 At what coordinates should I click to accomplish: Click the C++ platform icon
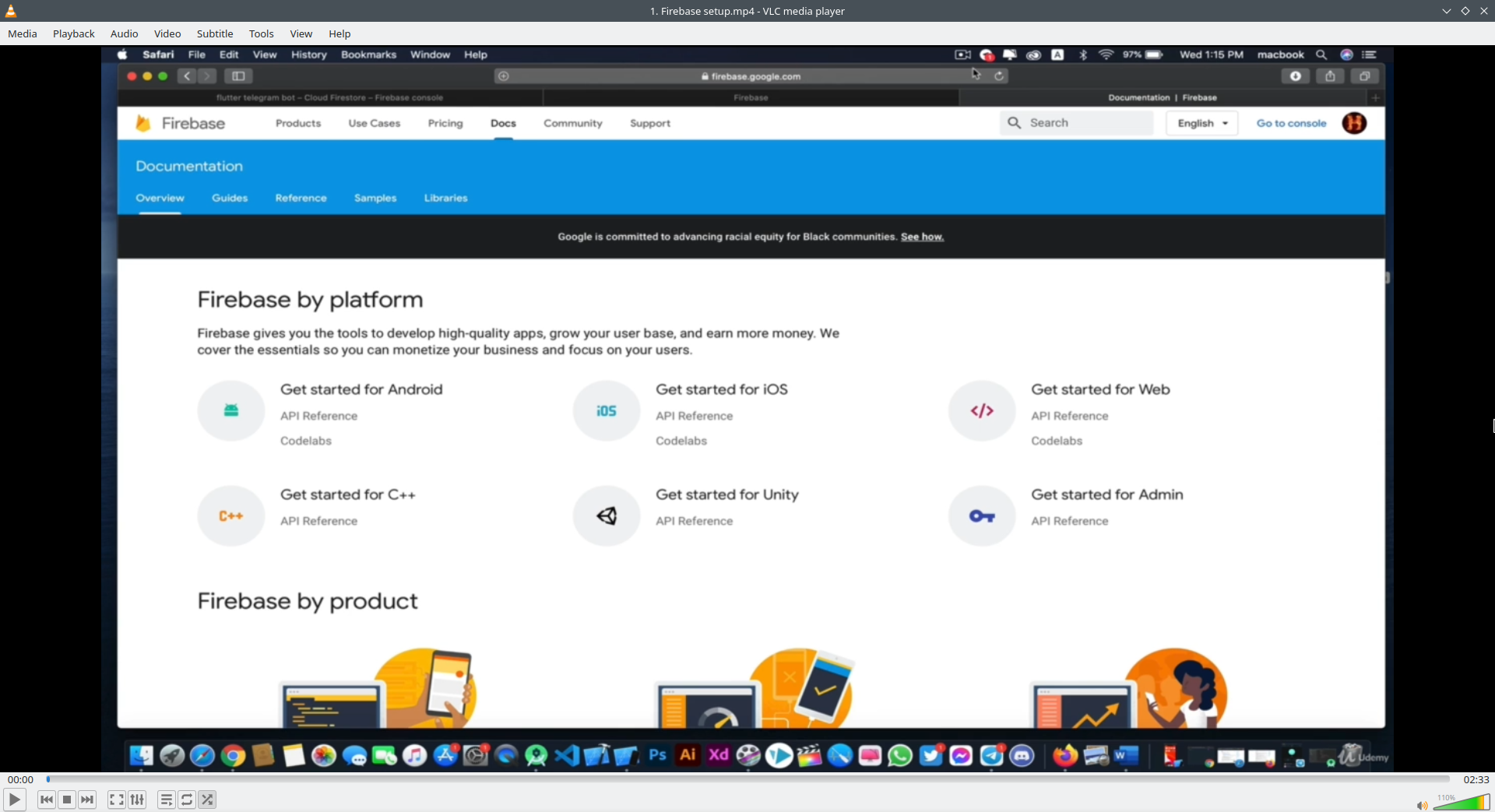point(231,515)
